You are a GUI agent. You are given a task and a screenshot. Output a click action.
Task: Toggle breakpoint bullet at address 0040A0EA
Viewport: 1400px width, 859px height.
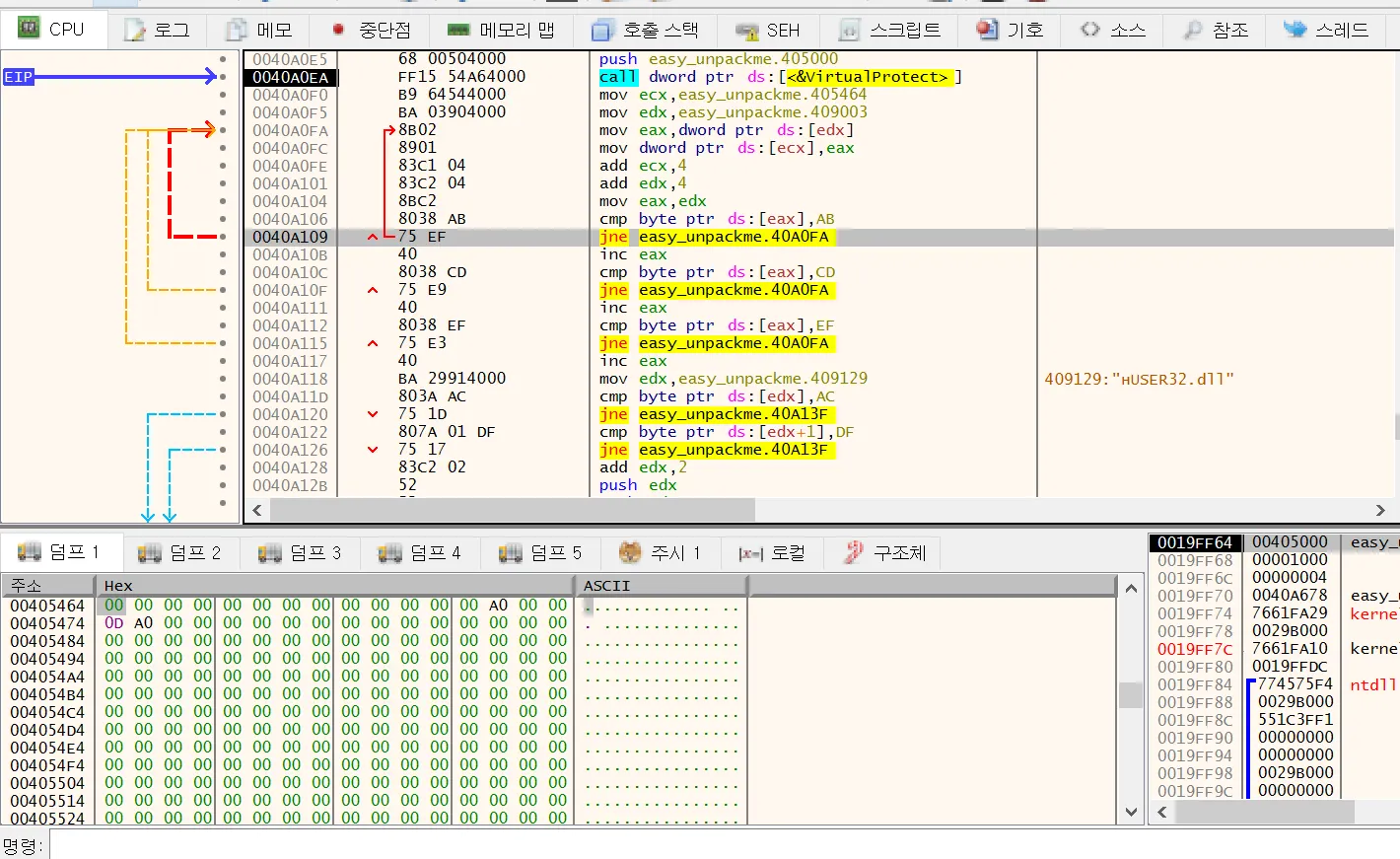tap(223, 77)
